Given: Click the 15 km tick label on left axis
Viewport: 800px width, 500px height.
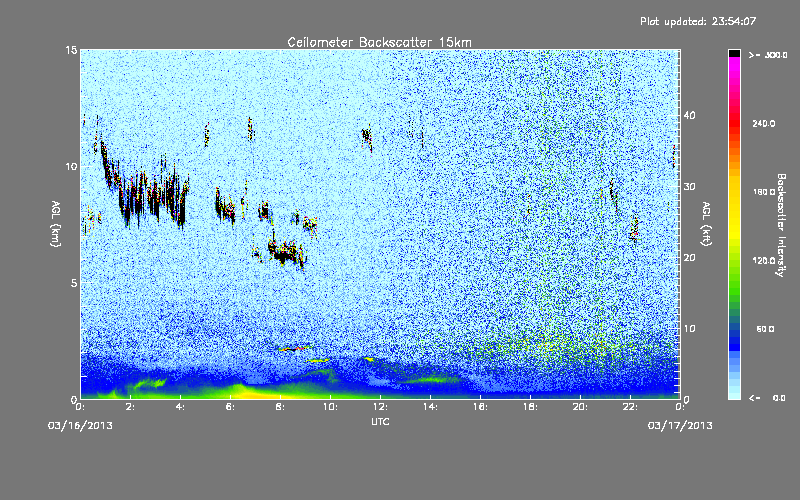Looking at the screenshot, I should coord(71,50).
